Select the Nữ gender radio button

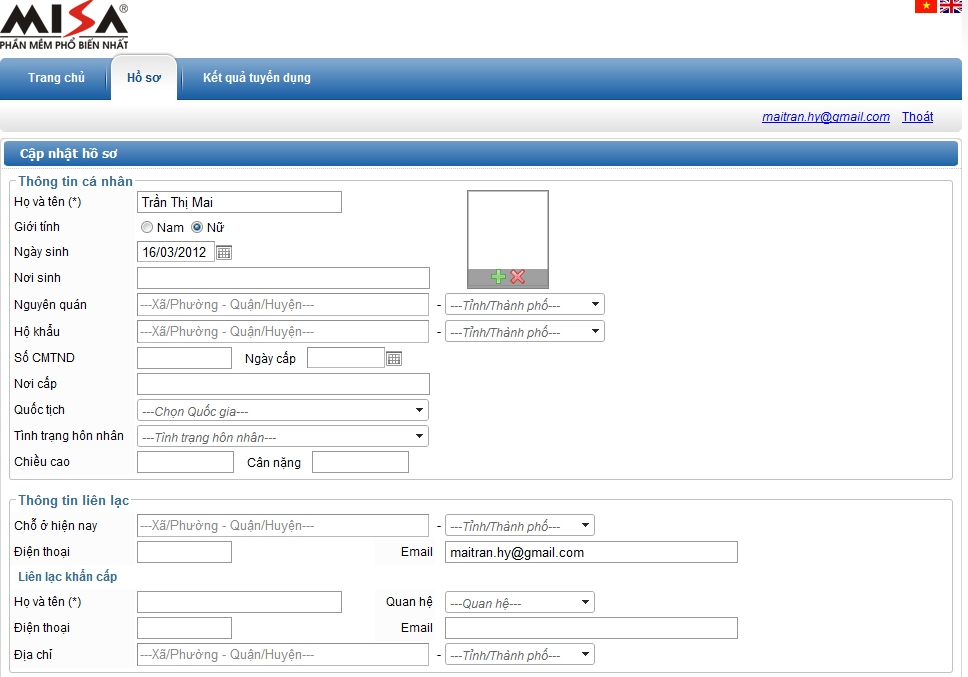[x=197, y=227]
